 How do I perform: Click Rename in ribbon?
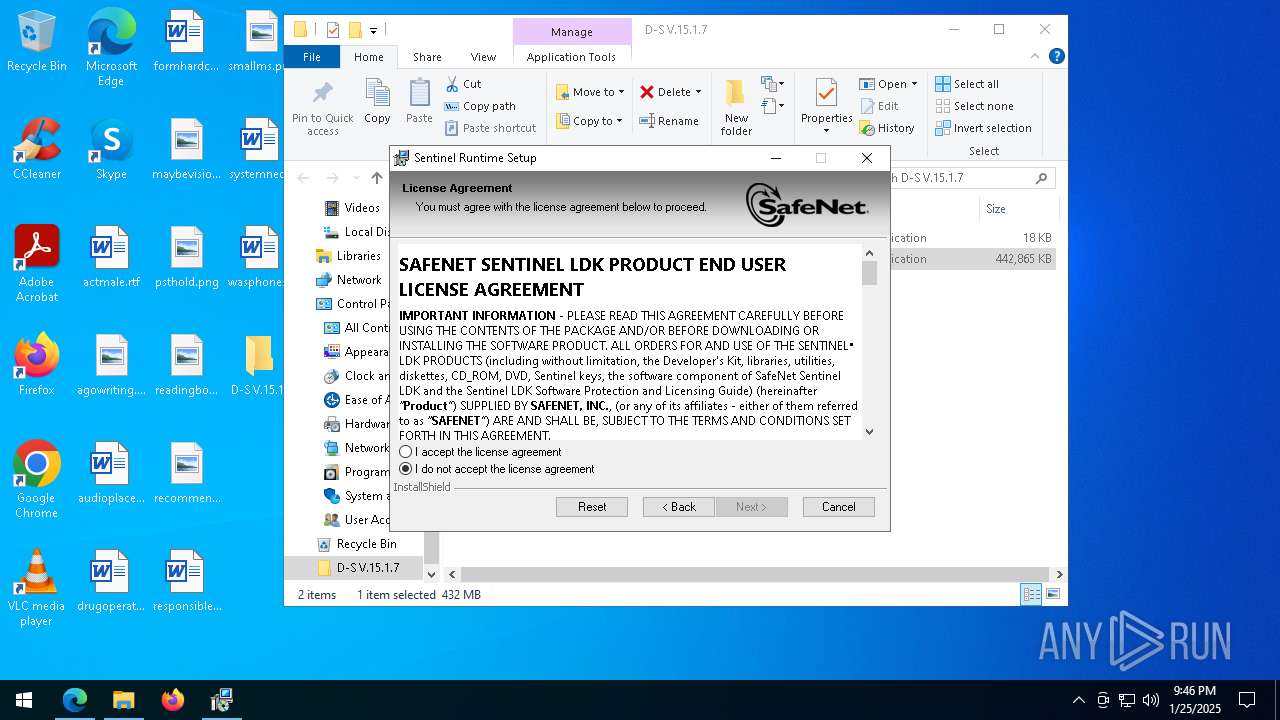point(669,121)
